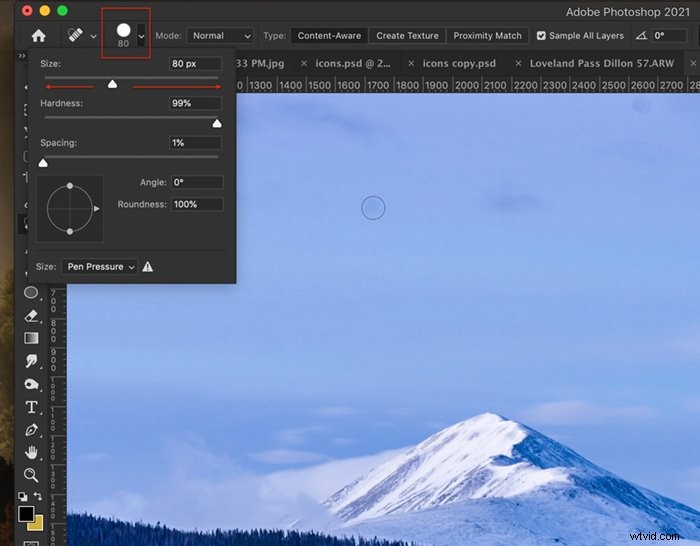Select the Sponge tool below Smudge

click(x=31, y=384)
